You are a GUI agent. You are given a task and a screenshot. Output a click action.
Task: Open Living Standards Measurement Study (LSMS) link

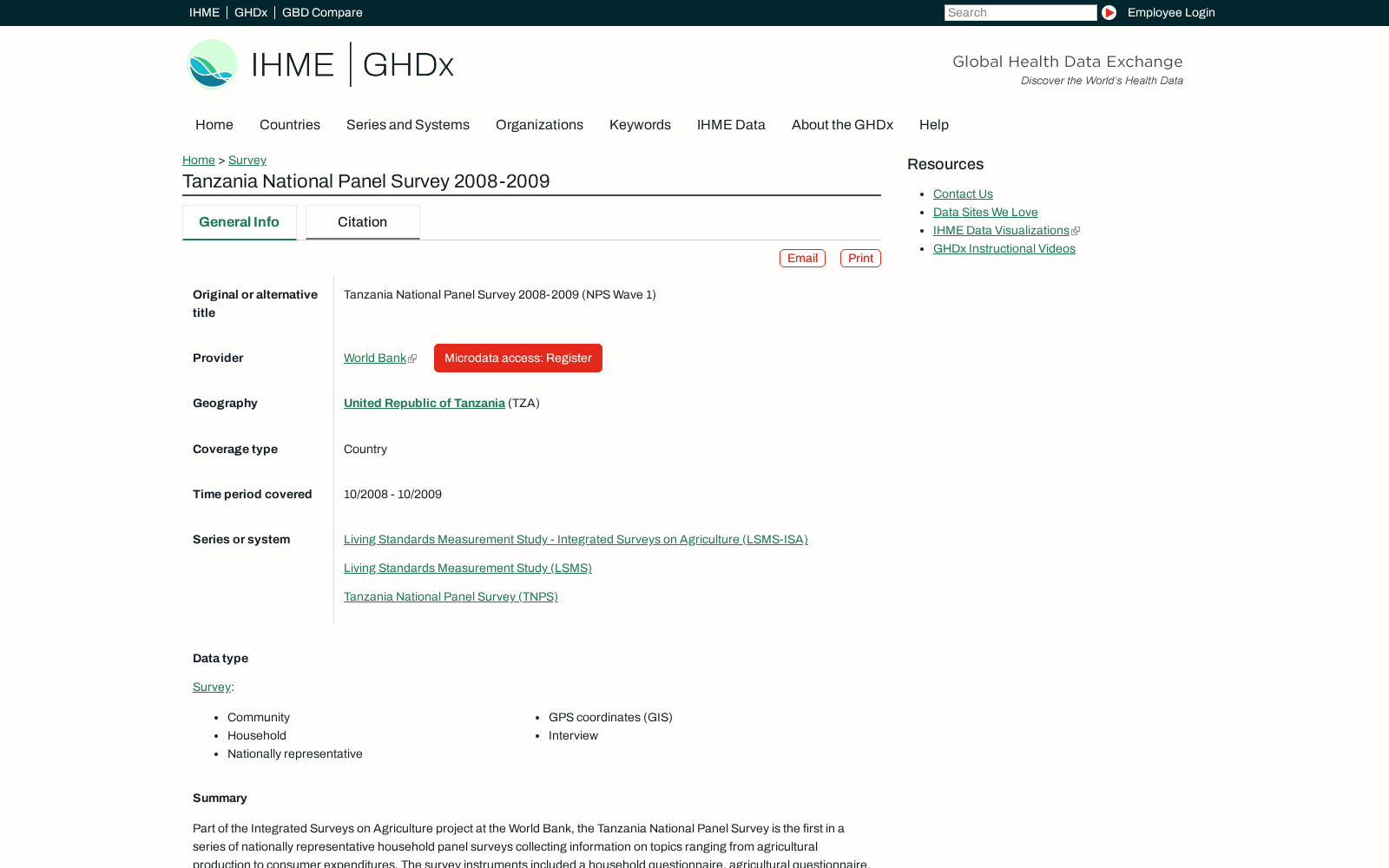click(468, 568)
